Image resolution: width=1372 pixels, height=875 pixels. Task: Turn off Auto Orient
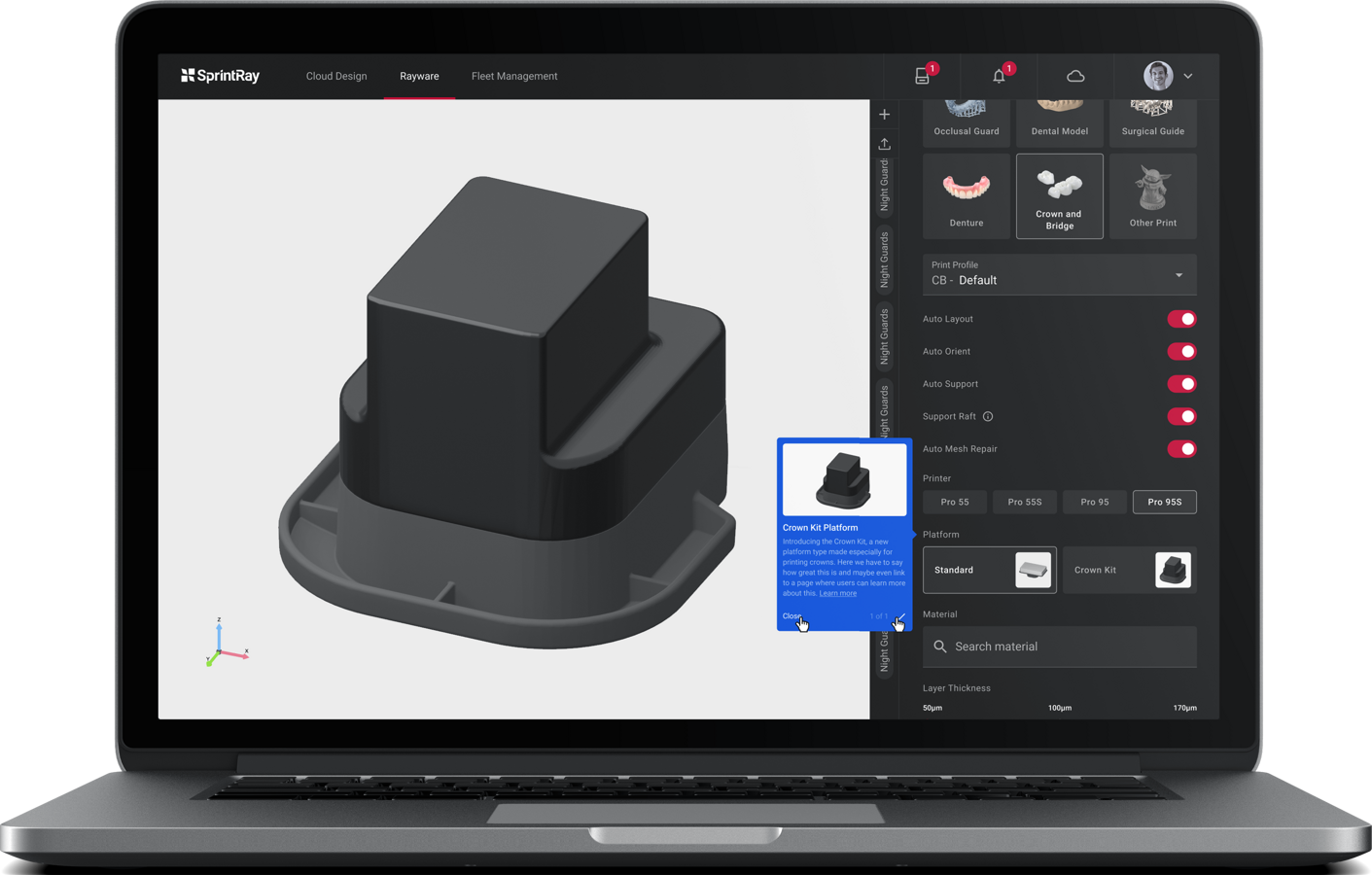click(x=1181, y=352)
